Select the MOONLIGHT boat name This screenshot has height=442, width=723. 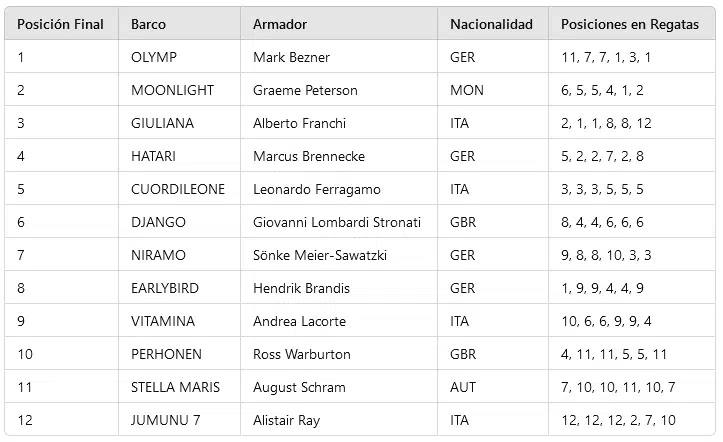pos(172,90)
